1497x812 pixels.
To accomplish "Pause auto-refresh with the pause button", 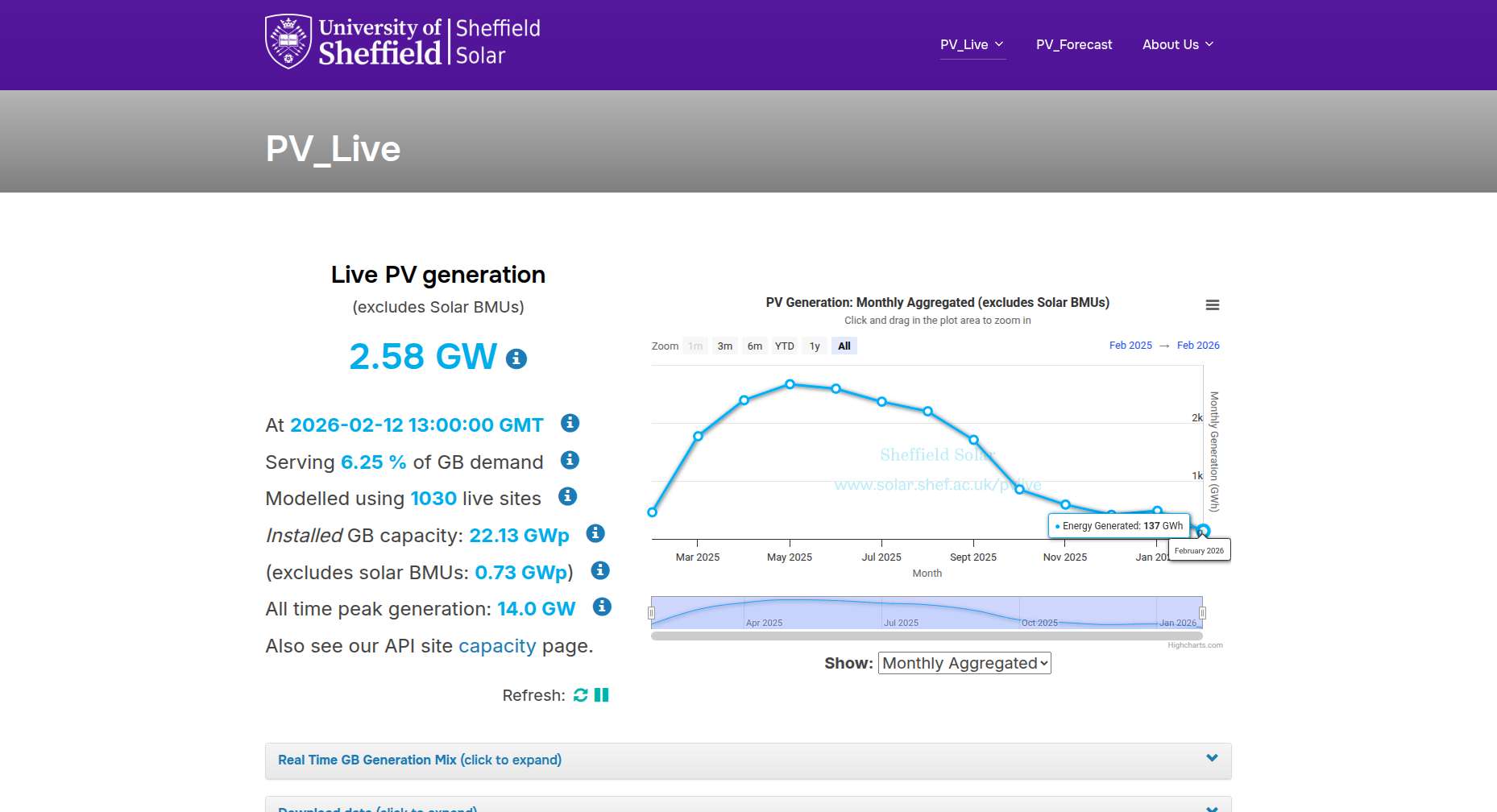I will (601, 695).
